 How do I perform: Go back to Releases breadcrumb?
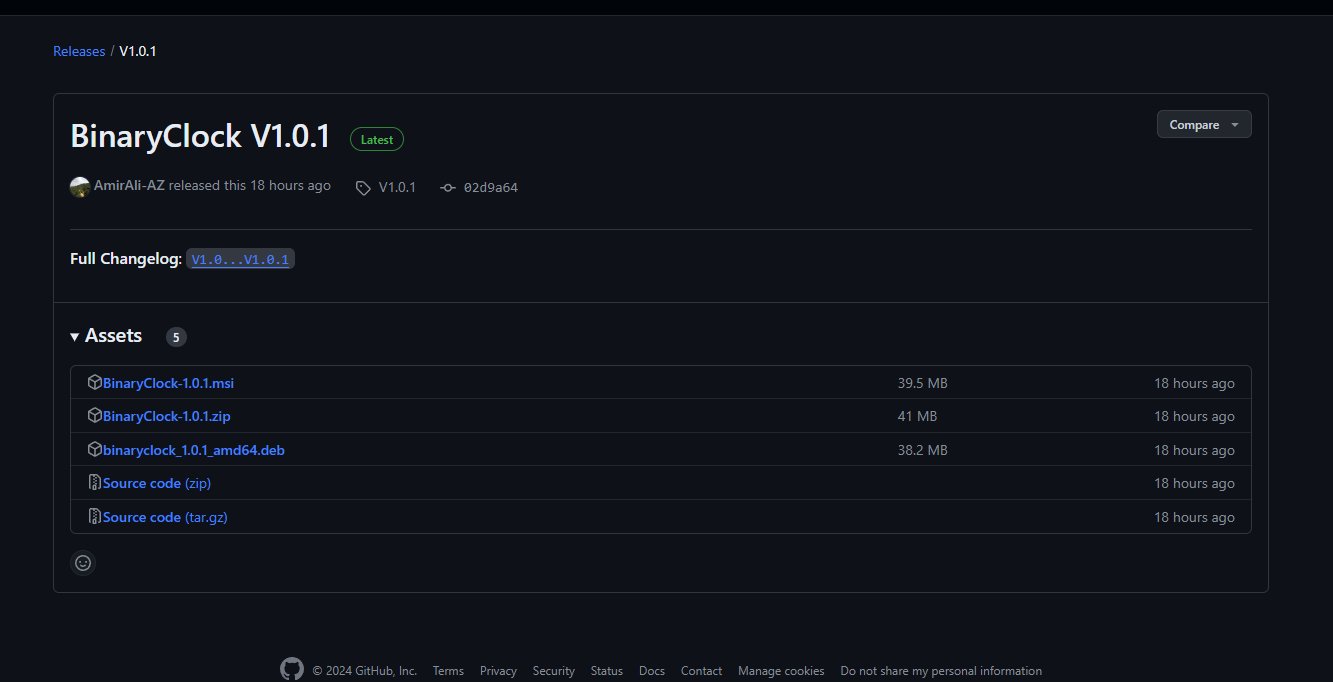point(79,51)
